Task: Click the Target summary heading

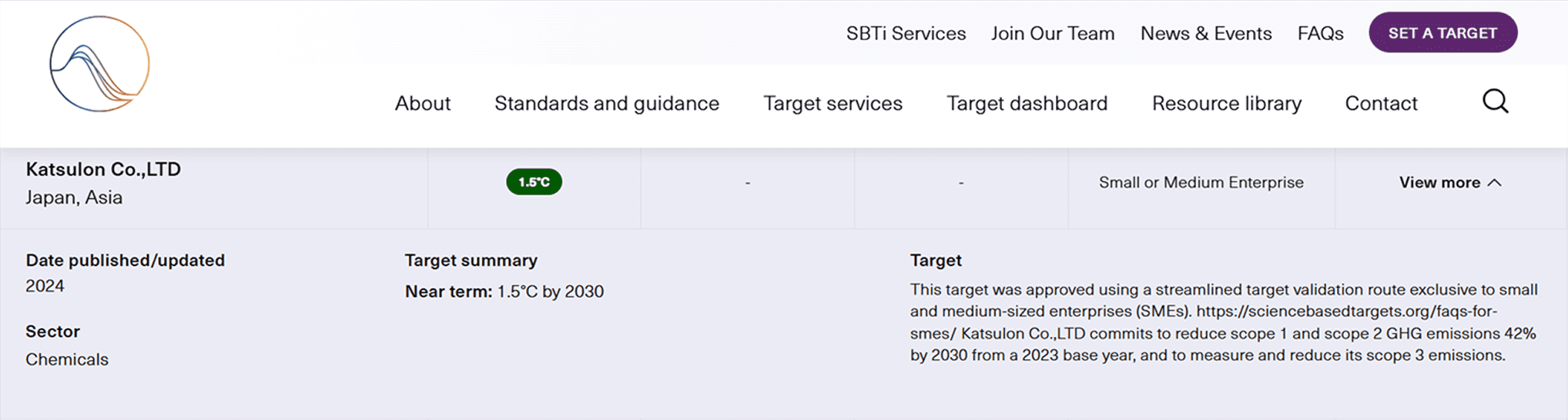Action: click(471, 260)
